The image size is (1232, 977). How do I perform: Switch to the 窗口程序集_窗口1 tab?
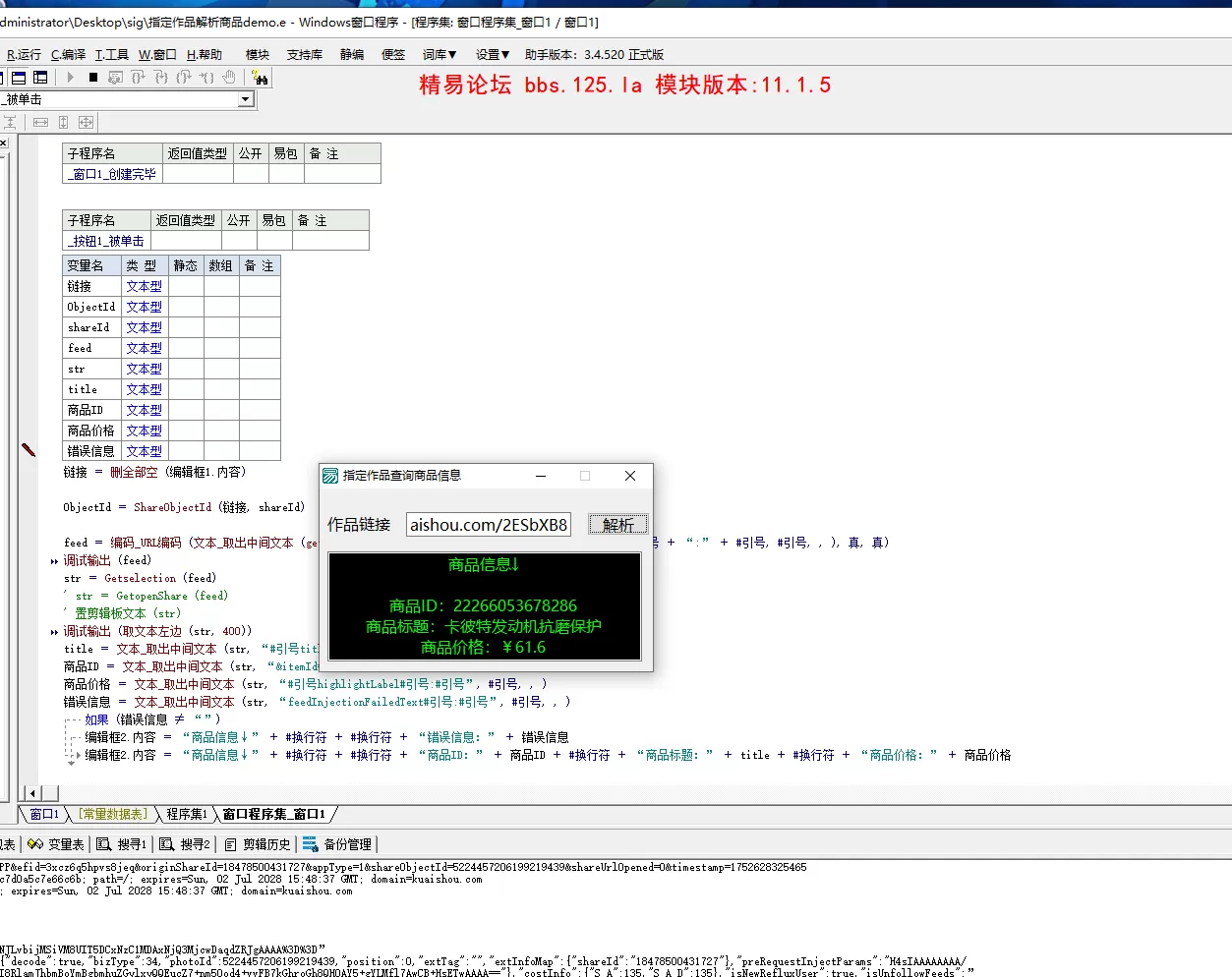pos(273,814)
